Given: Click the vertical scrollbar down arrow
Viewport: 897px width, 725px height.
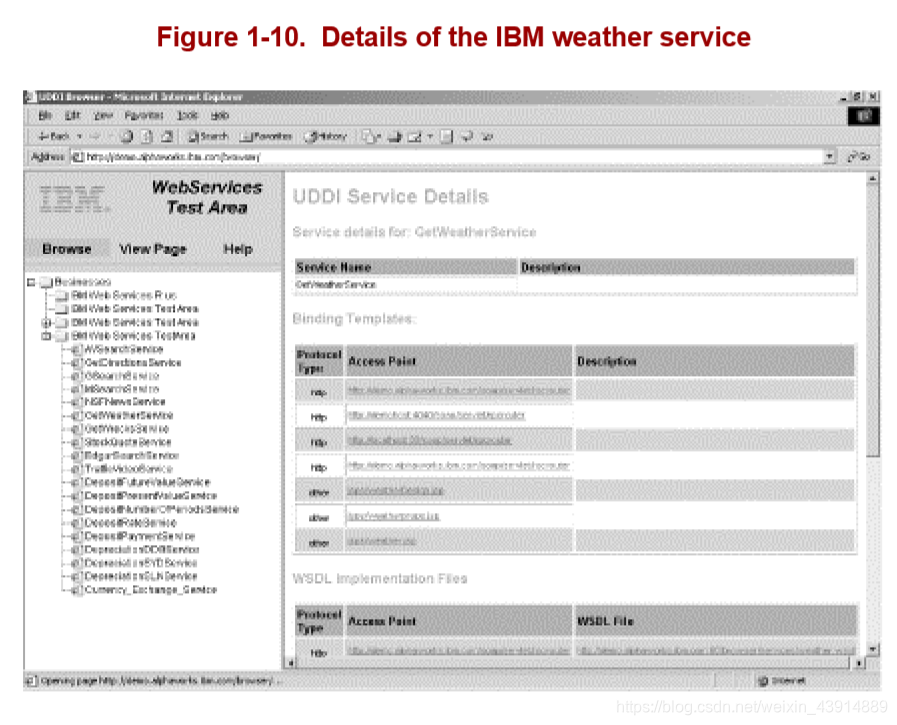Looking at the screenshot, I should point(872,649).
